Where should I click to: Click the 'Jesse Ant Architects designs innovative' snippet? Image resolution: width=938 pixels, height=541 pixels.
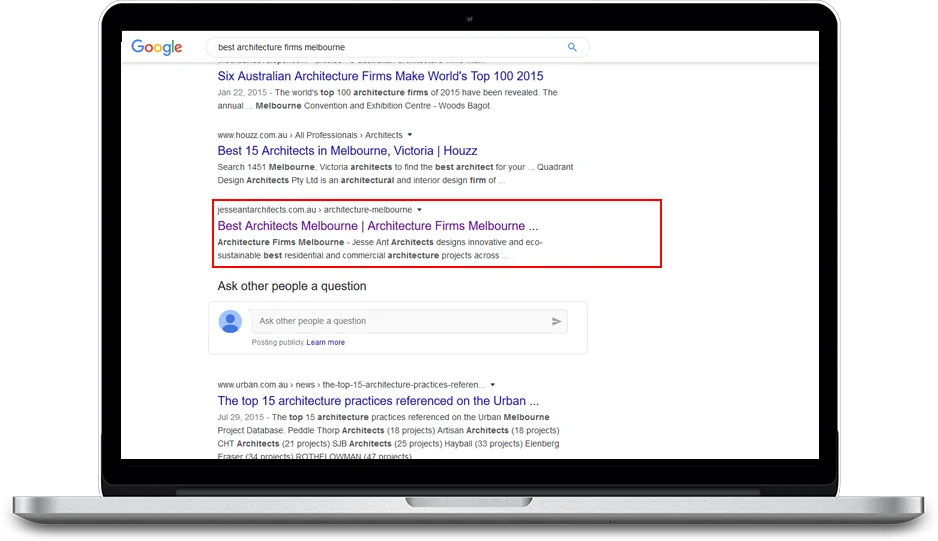380,249
